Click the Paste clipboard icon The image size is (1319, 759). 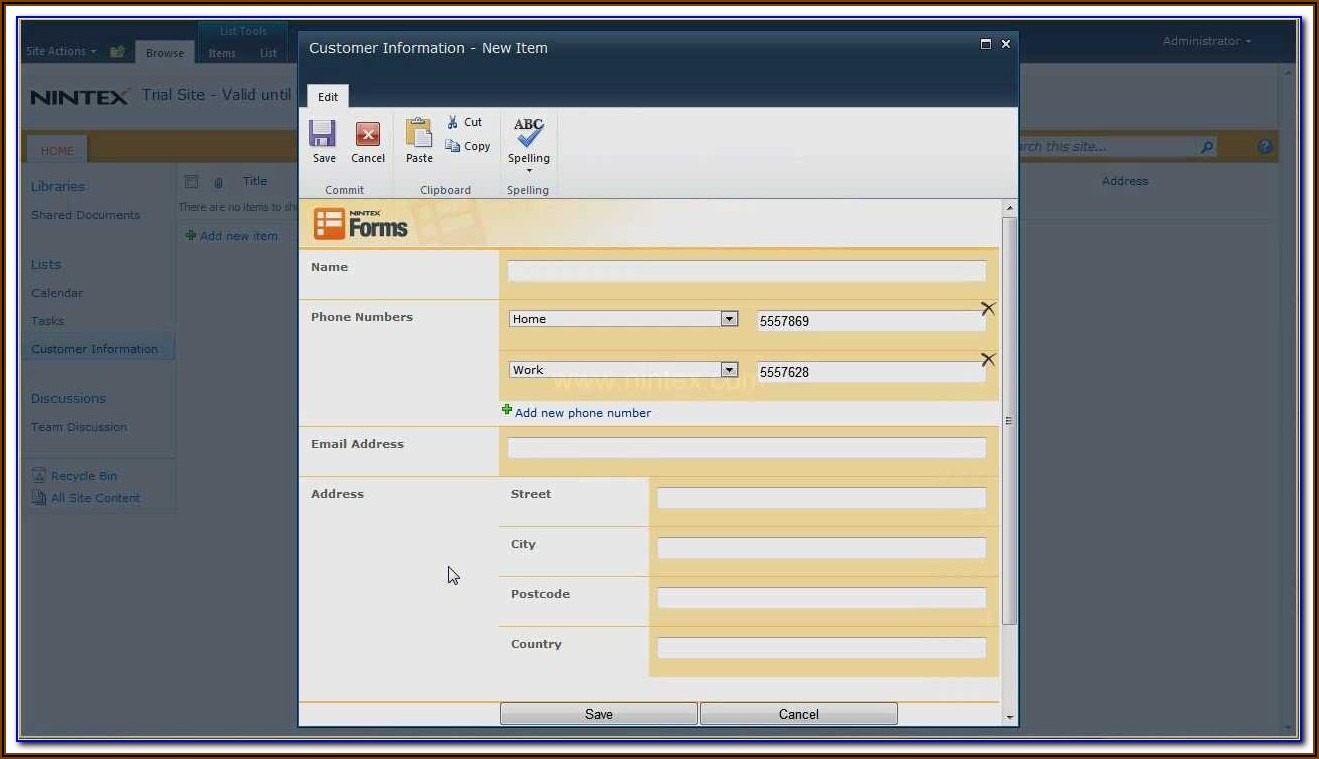coord(419,133)
